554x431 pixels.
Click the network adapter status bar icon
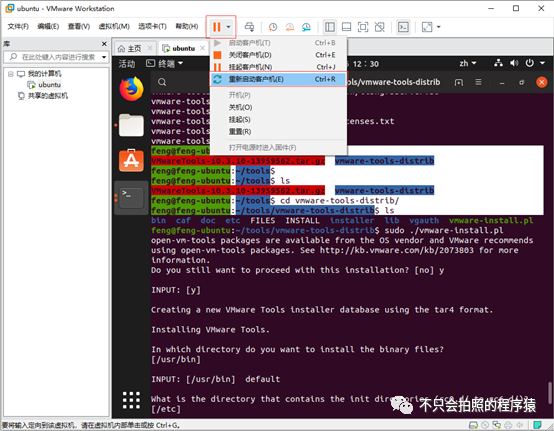pyautogui.click(x=497, y=425)
